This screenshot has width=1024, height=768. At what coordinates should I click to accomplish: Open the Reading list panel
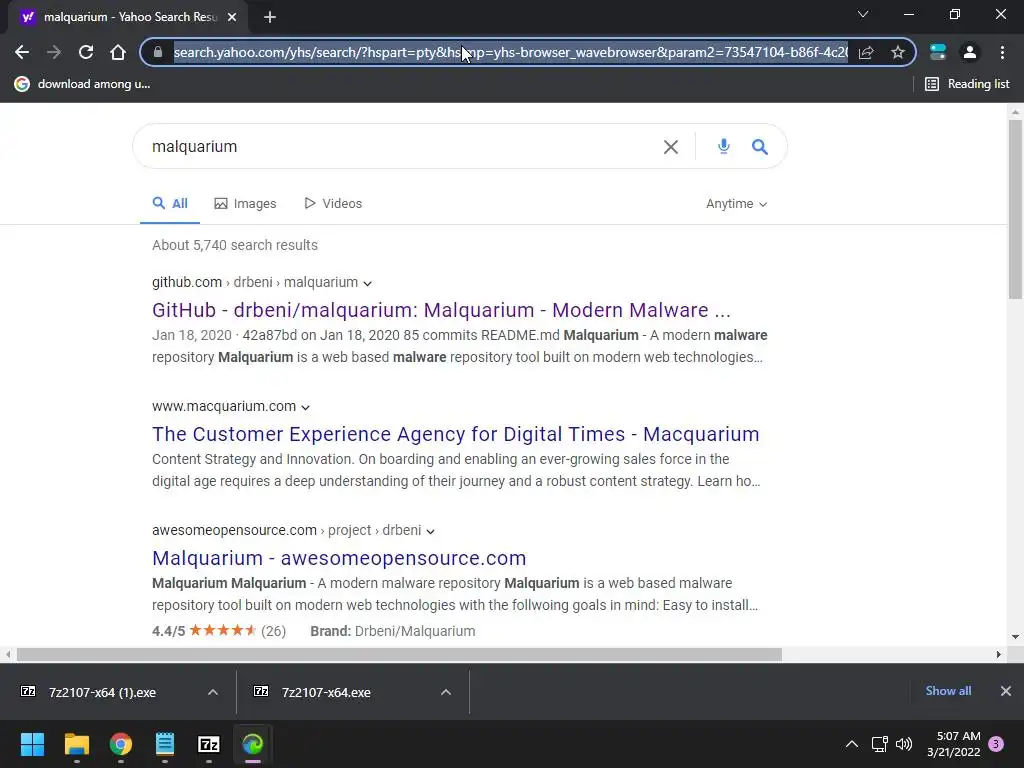967,84
